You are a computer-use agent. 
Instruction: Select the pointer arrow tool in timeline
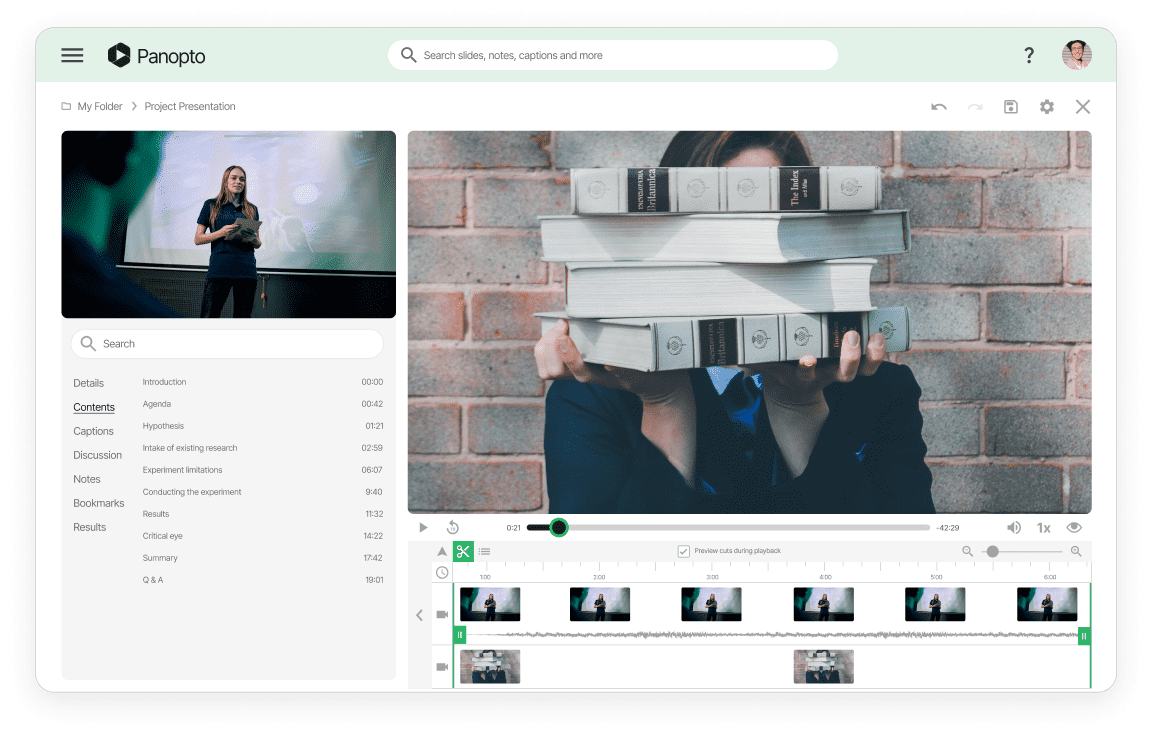coord(442,551)
